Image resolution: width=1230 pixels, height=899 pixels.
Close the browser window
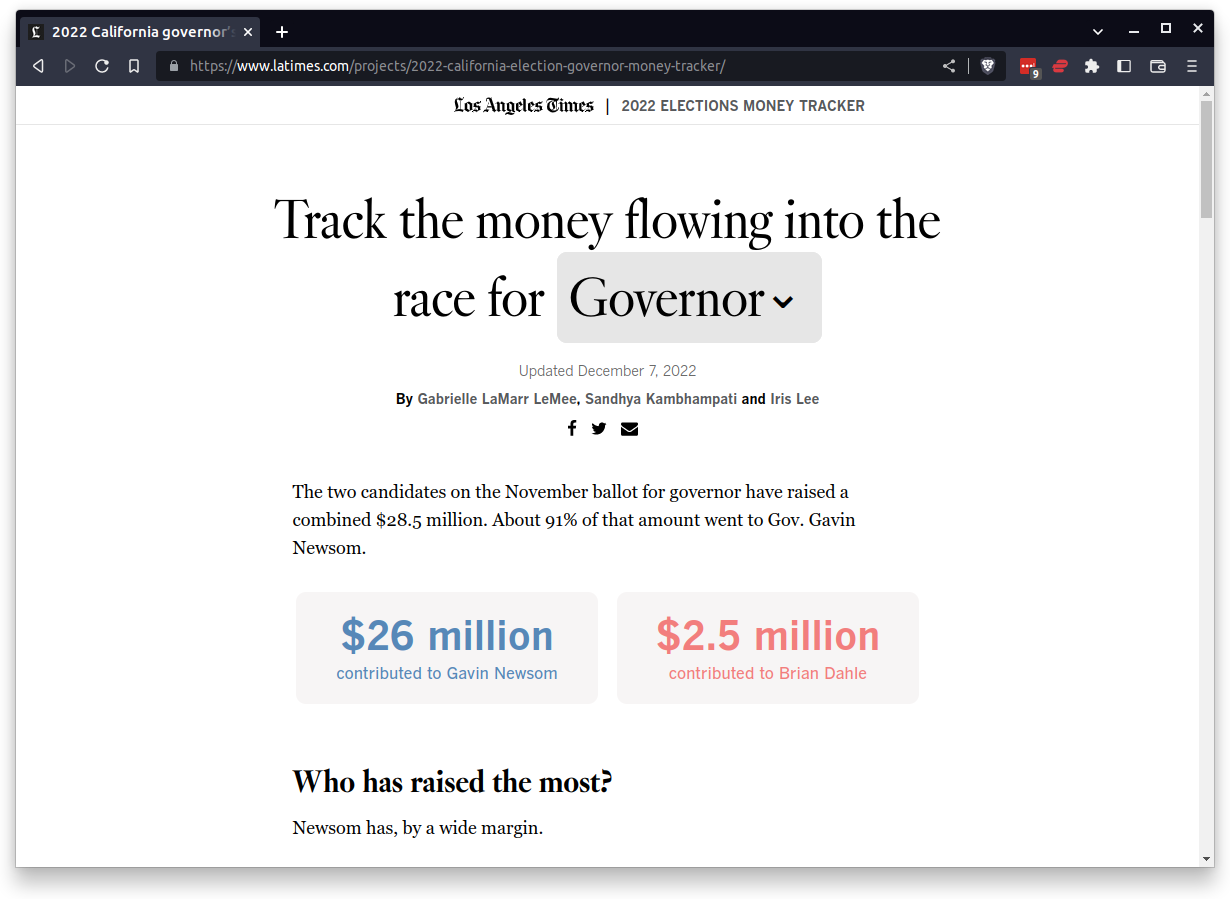(1198, 29)
